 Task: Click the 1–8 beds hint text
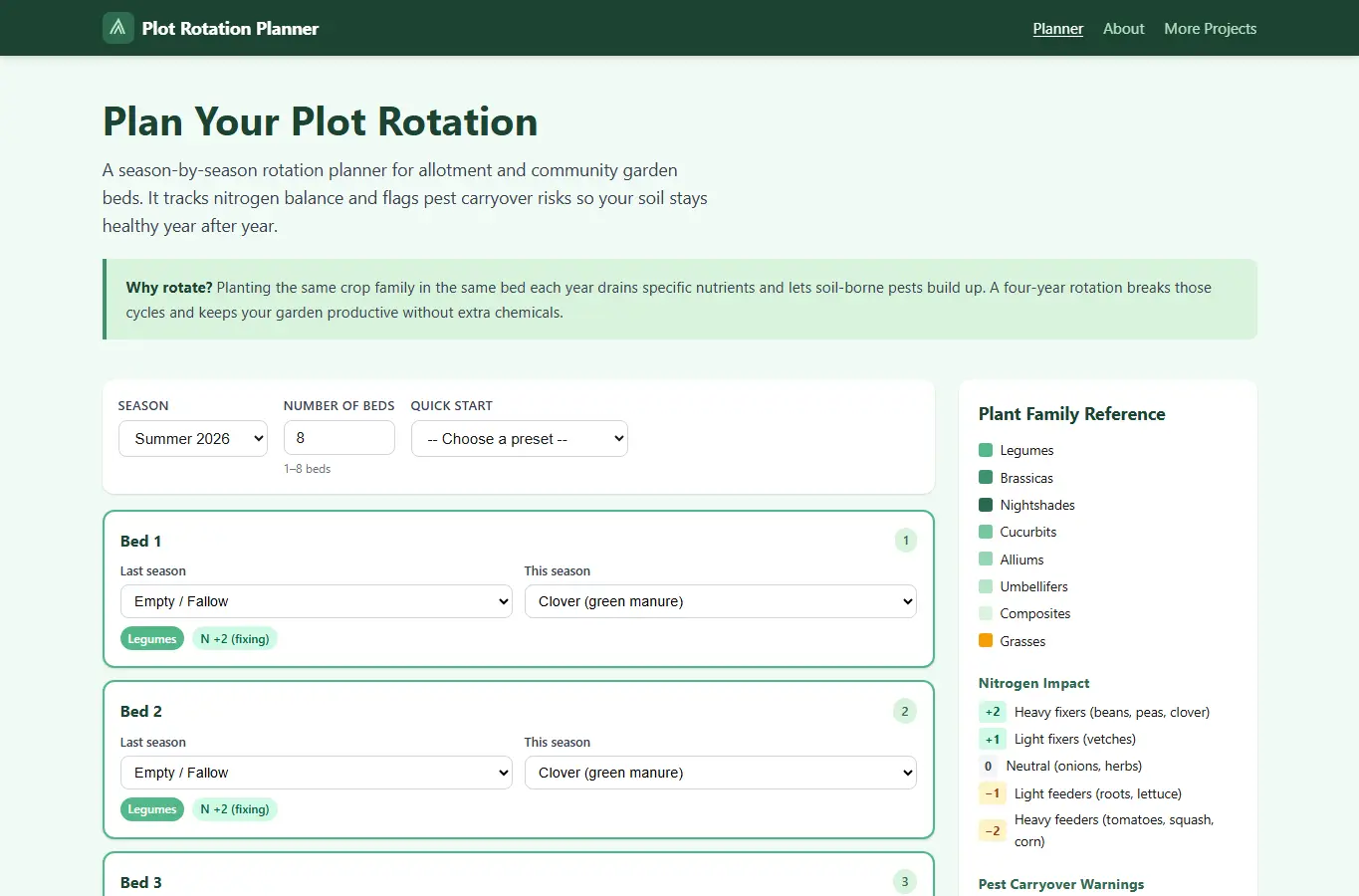click(x=307, y=469)
